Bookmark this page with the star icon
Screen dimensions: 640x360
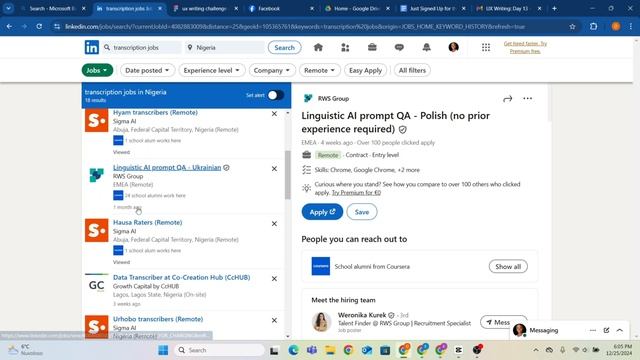[x=572, y=27]
